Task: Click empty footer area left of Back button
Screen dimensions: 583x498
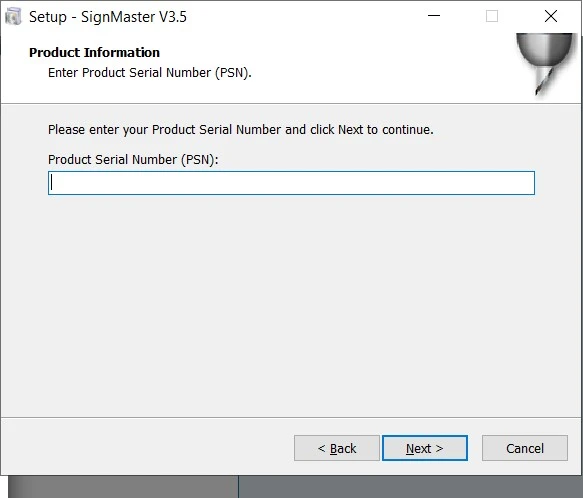Action: click(147, 448)
